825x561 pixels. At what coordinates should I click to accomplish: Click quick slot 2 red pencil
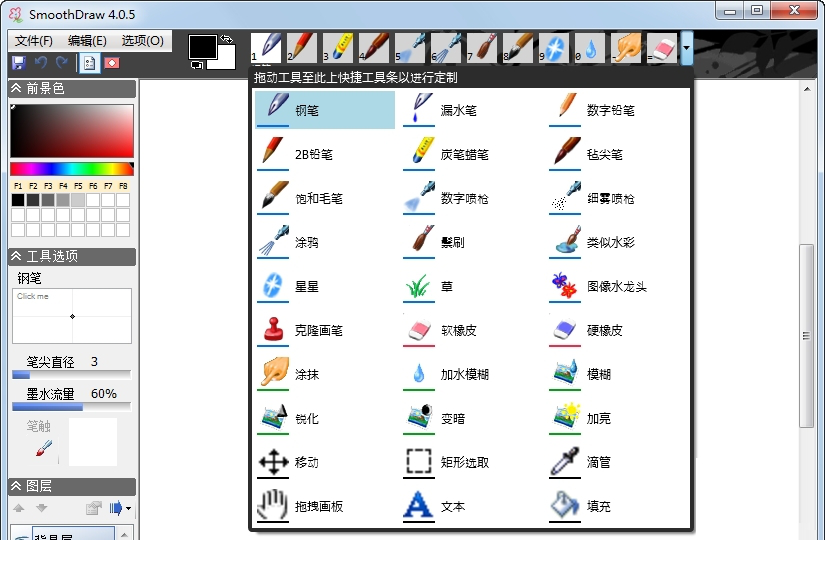(x=302, y=47)
